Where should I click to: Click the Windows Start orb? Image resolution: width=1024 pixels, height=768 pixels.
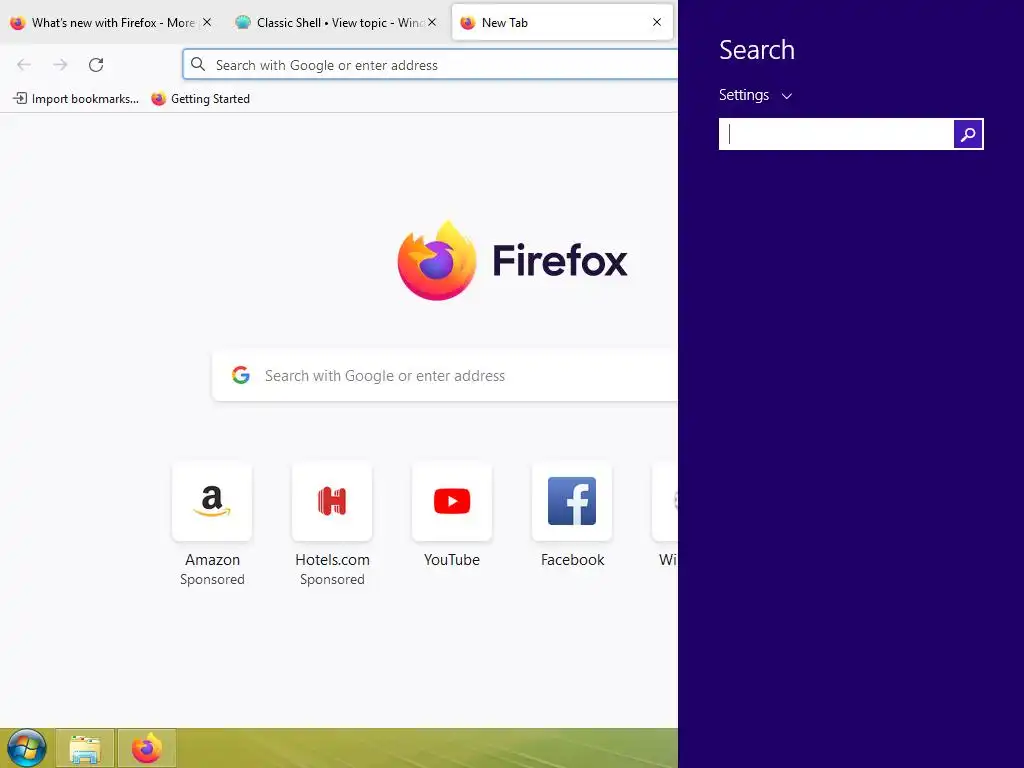pos(27,748)
